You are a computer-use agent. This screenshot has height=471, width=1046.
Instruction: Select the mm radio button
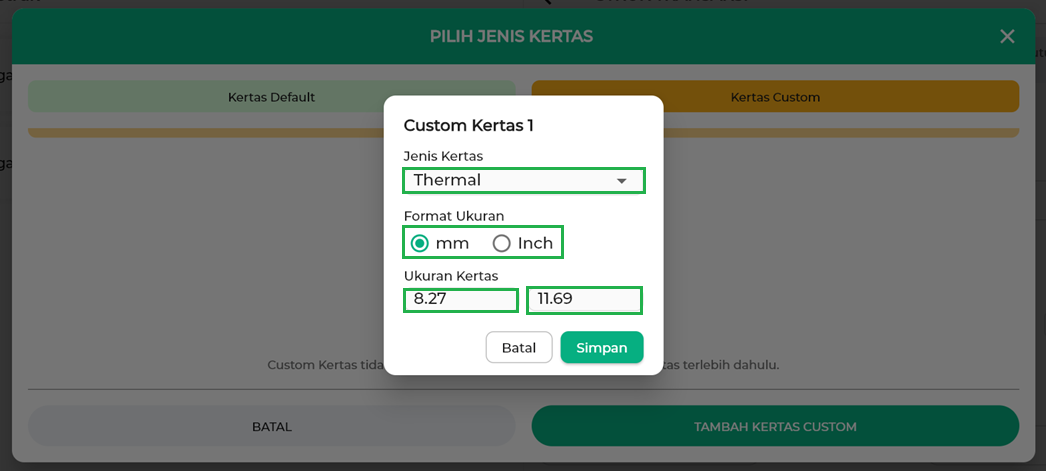[420, 243]
